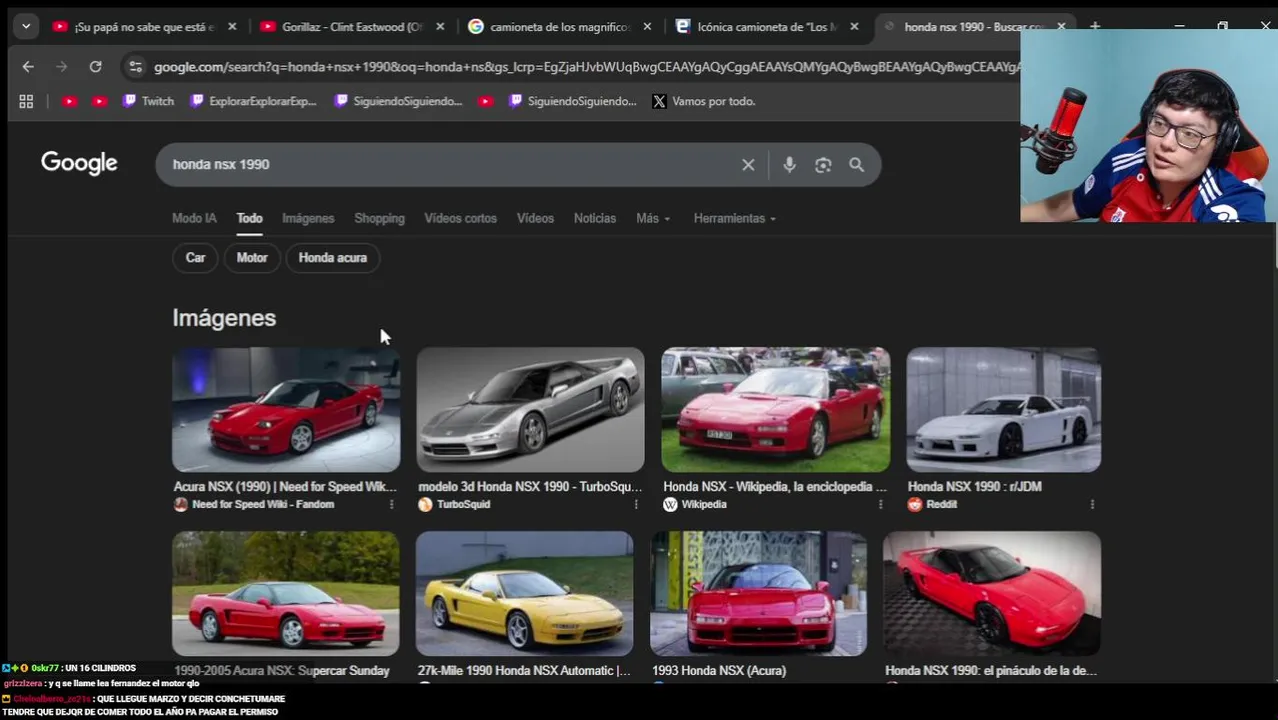This screenshot has width=1278, height=720.
Task: Open the Need for Speed Wiki NSX thumbnail
Action: click(x=286, y=409)
